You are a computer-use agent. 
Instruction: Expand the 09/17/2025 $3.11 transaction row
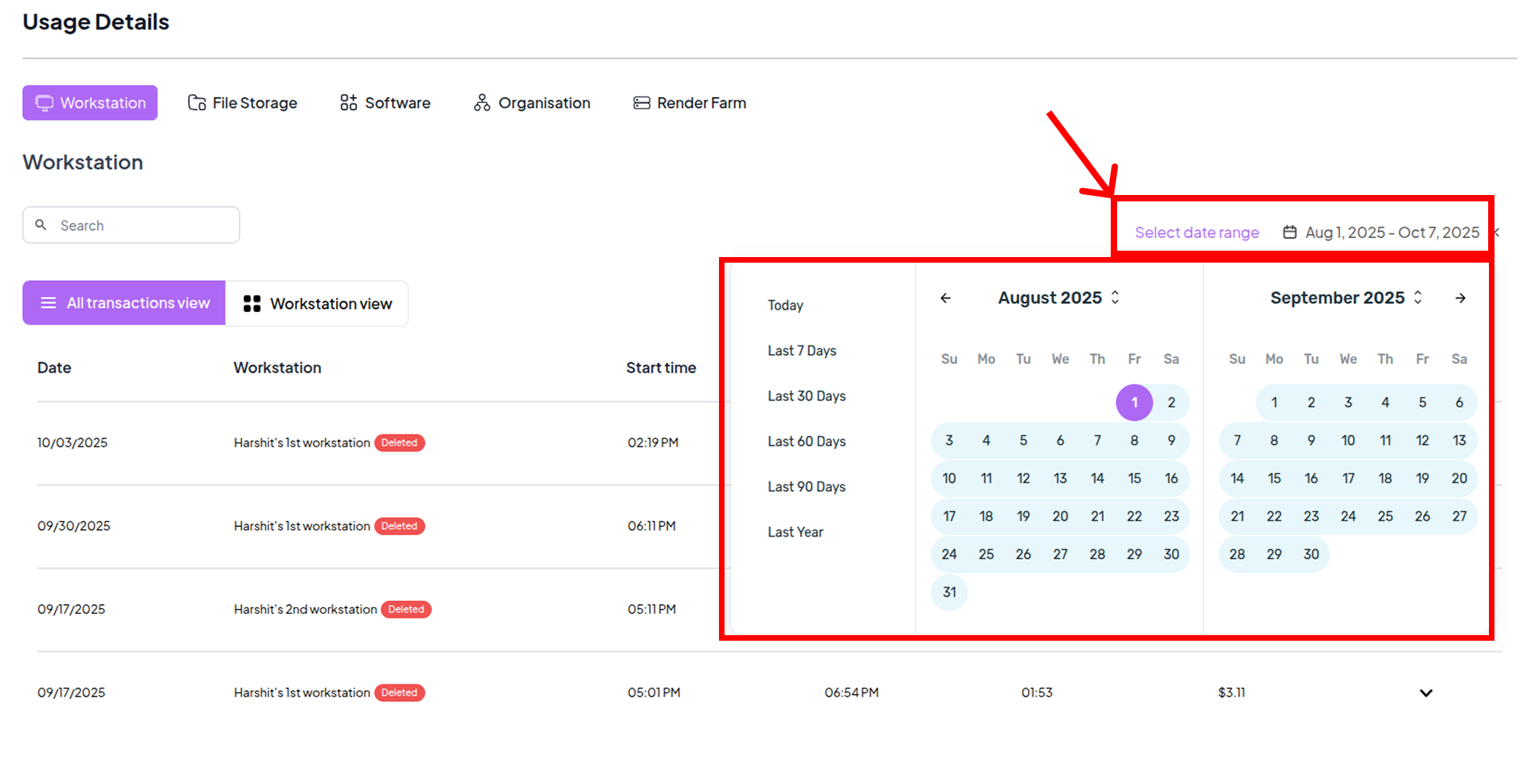click(x=1425, y=693)
